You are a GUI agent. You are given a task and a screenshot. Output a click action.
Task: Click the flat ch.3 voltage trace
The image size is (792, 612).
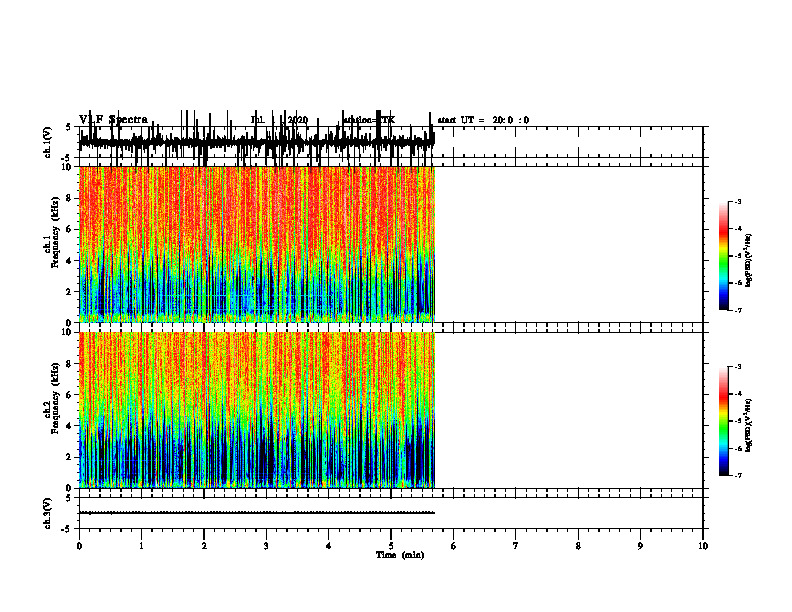(x=257, y=513)
